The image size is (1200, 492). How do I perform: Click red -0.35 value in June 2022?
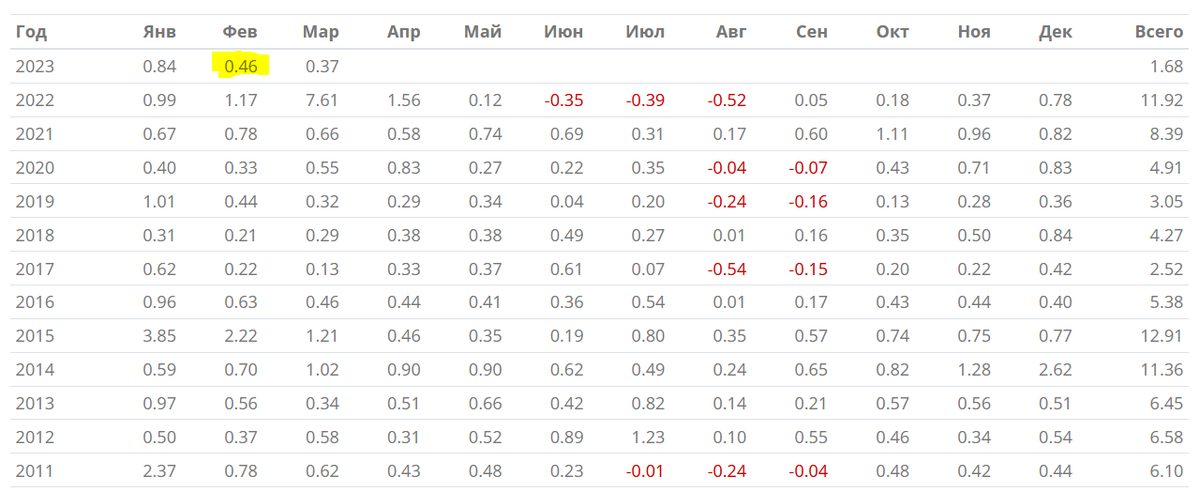564,100
